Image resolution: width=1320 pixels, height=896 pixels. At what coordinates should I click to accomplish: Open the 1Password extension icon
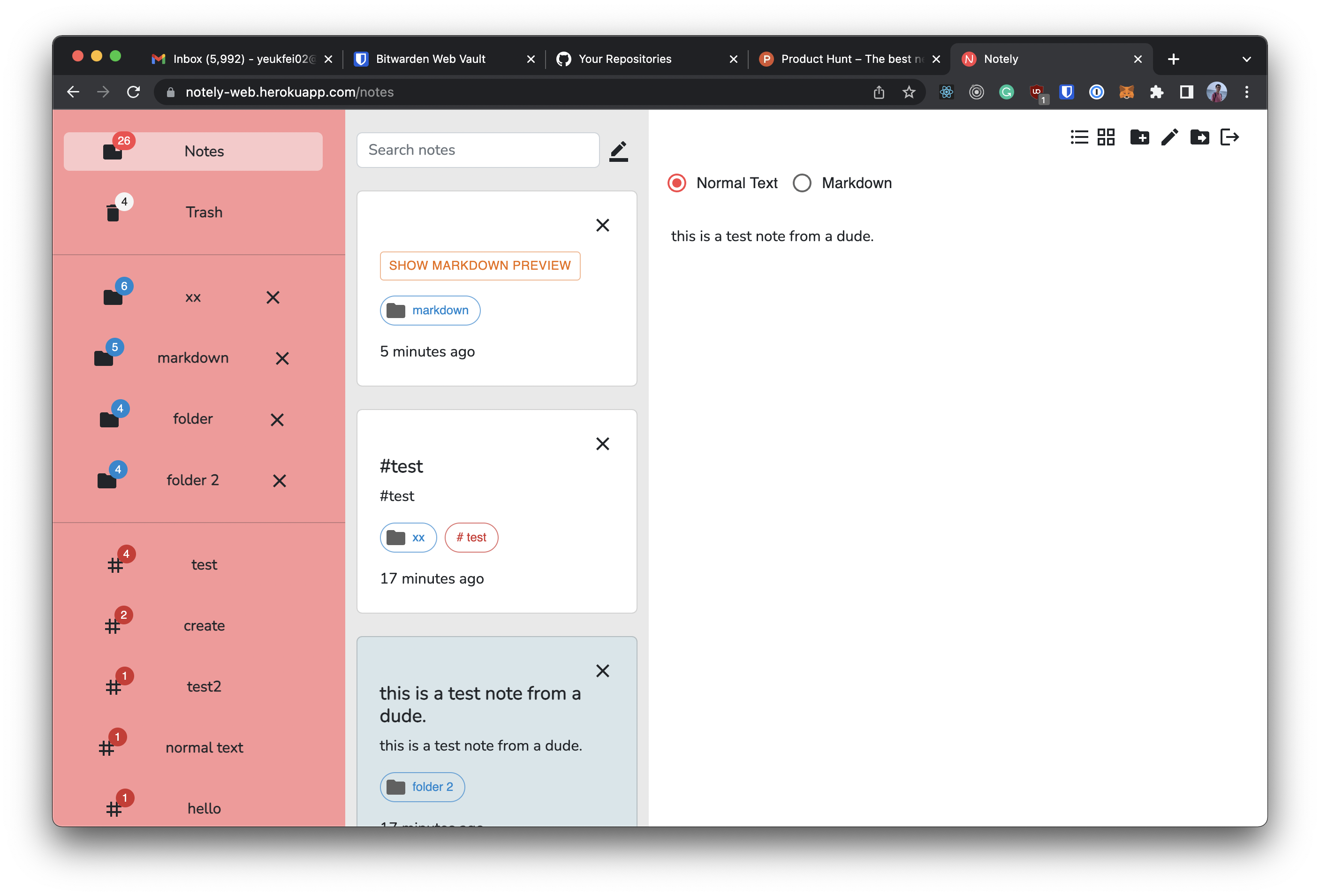pyautogui.click(x=1097, y=92)
